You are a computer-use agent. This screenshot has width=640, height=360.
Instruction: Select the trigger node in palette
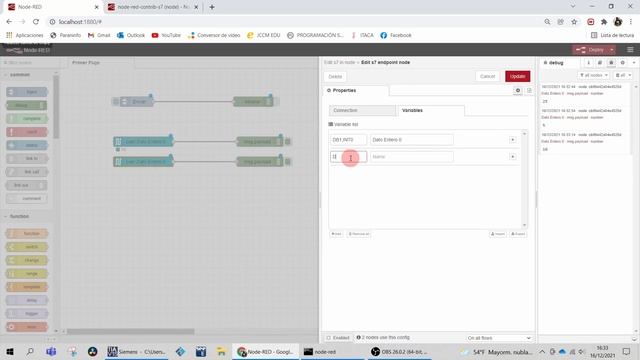(x=27, y=313)
